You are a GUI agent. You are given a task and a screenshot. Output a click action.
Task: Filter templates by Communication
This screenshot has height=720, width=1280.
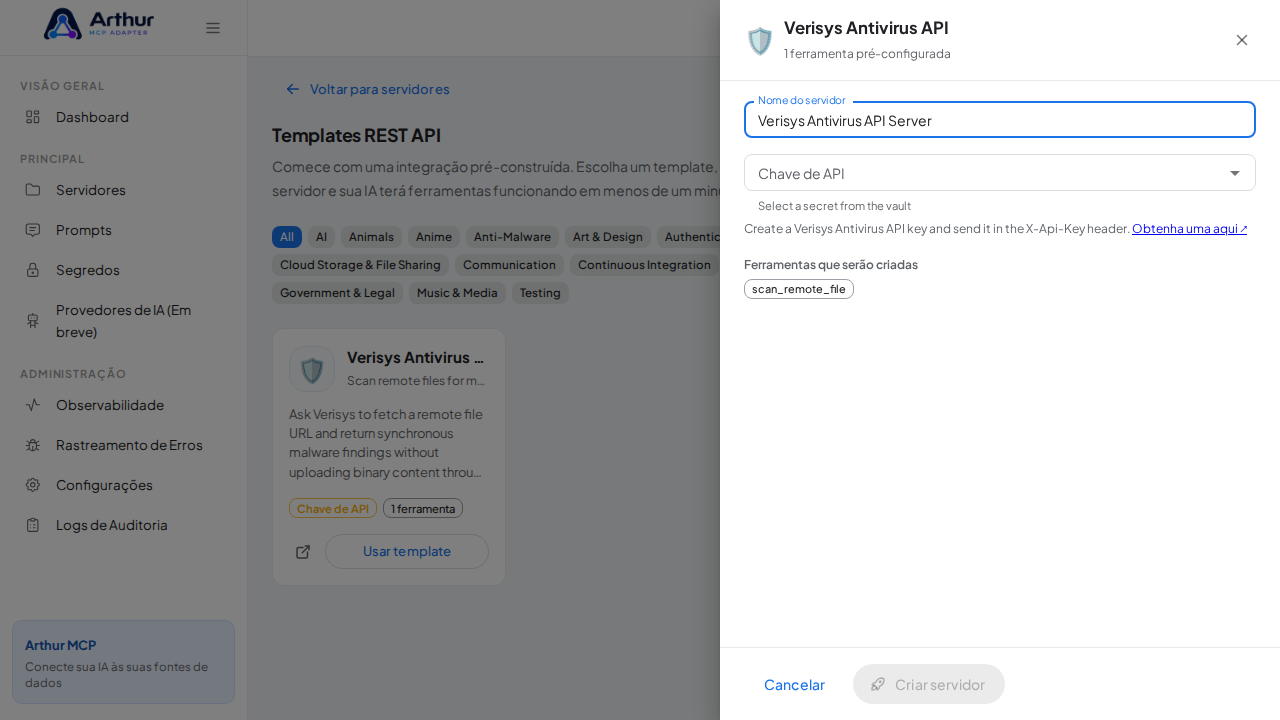(x=509, y=265)
